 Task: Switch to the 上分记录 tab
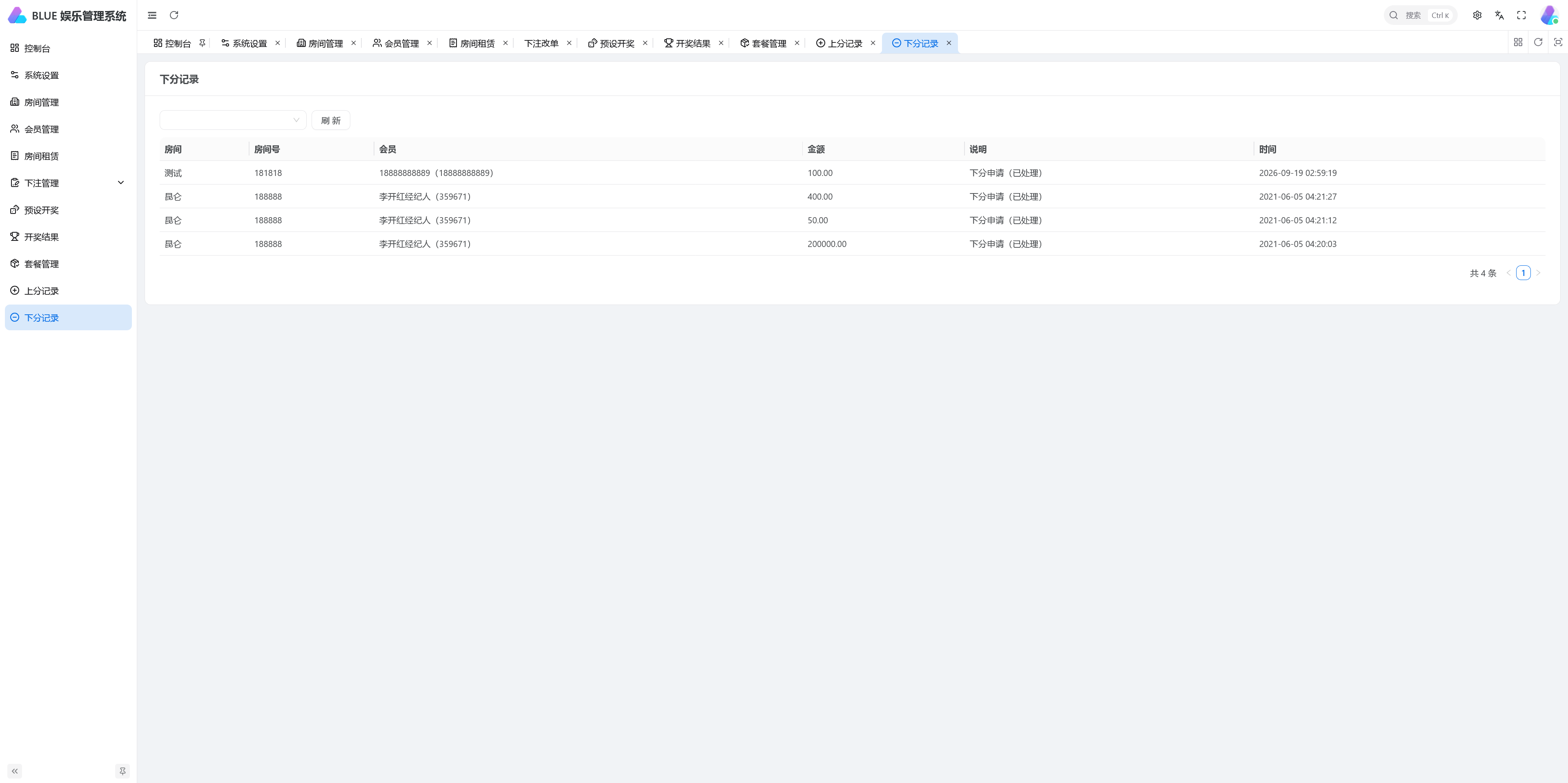tap(840, 43)
